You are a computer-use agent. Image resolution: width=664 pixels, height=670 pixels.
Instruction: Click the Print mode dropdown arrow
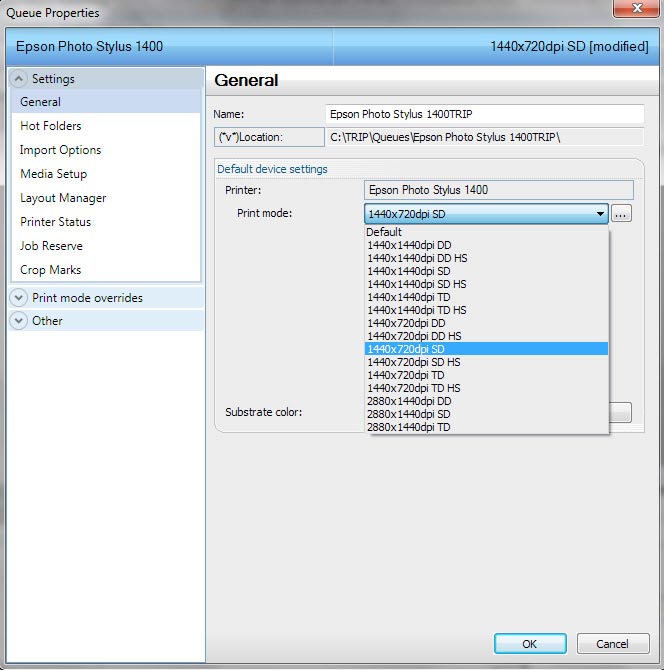(x=600, y=214)
